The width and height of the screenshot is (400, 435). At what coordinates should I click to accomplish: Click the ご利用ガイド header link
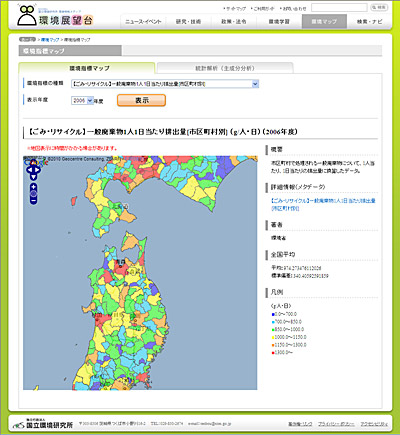point(264,9)
